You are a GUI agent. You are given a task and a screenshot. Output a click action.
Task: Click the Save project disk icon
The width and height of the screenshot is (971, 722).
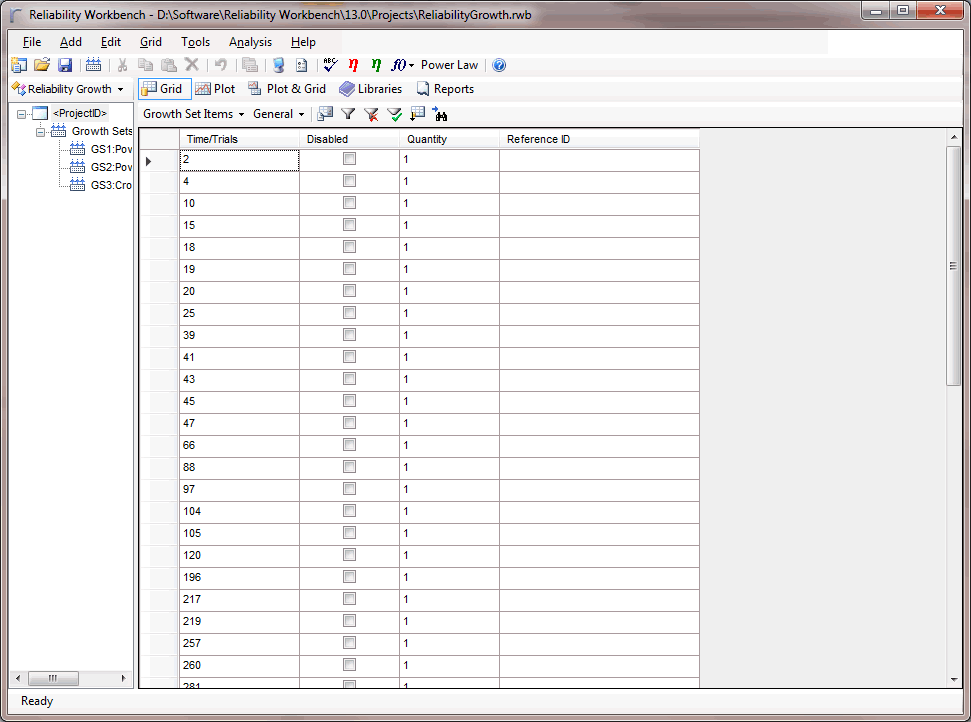65,65
